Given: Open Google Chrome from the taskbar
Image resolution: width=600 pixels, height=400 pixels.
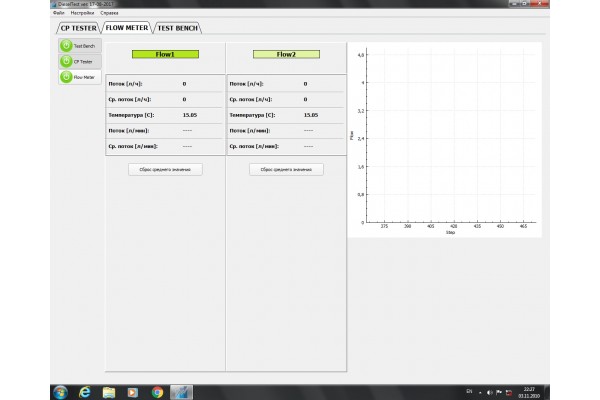Looking at the screenshot, I should (x=157, y=391).
